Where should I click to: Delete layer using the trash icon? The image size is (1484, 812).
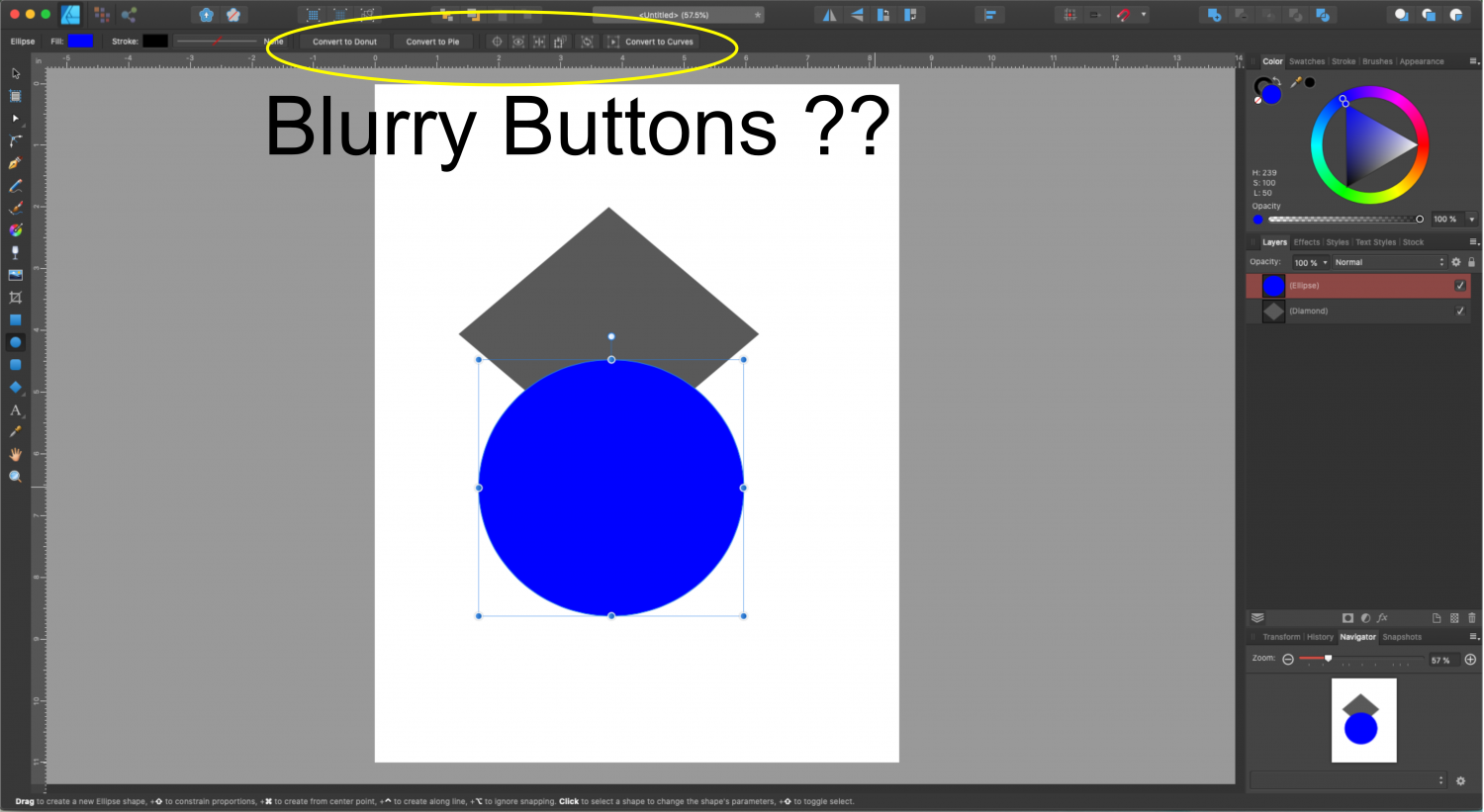(x=1471, y=618)
